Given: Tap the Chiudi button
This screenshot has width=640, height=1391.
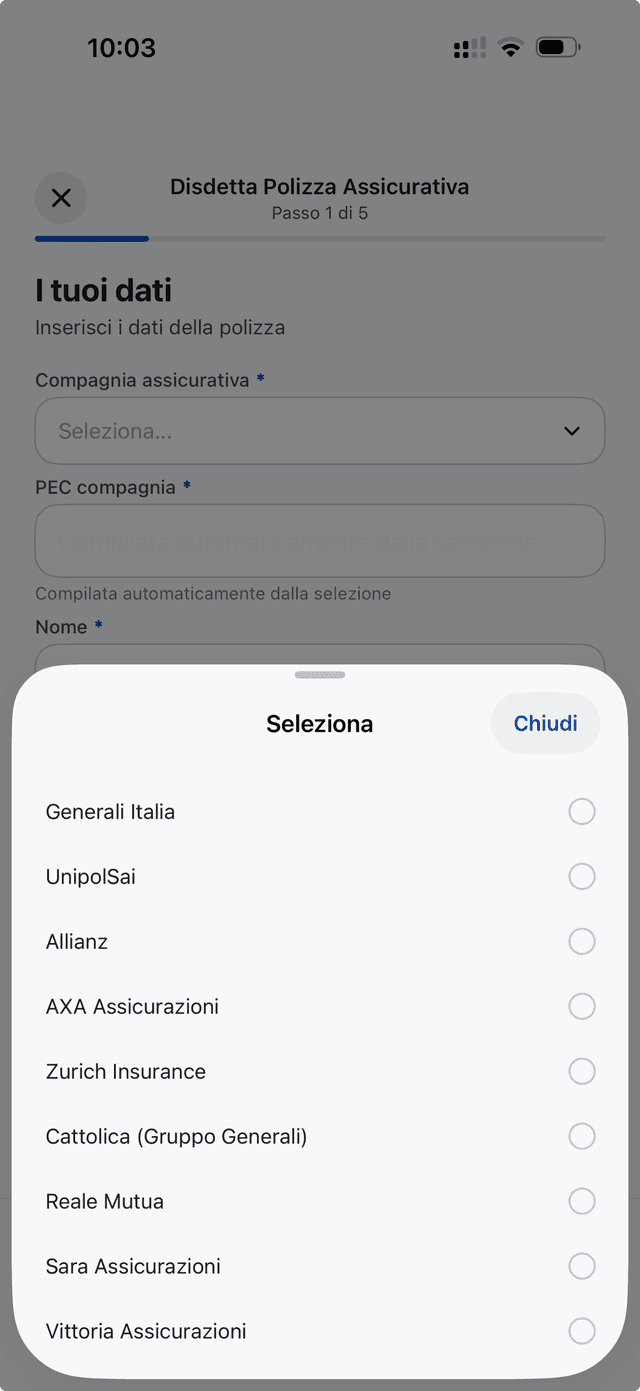Looking at the screenshot, I should tap(545, 723).
